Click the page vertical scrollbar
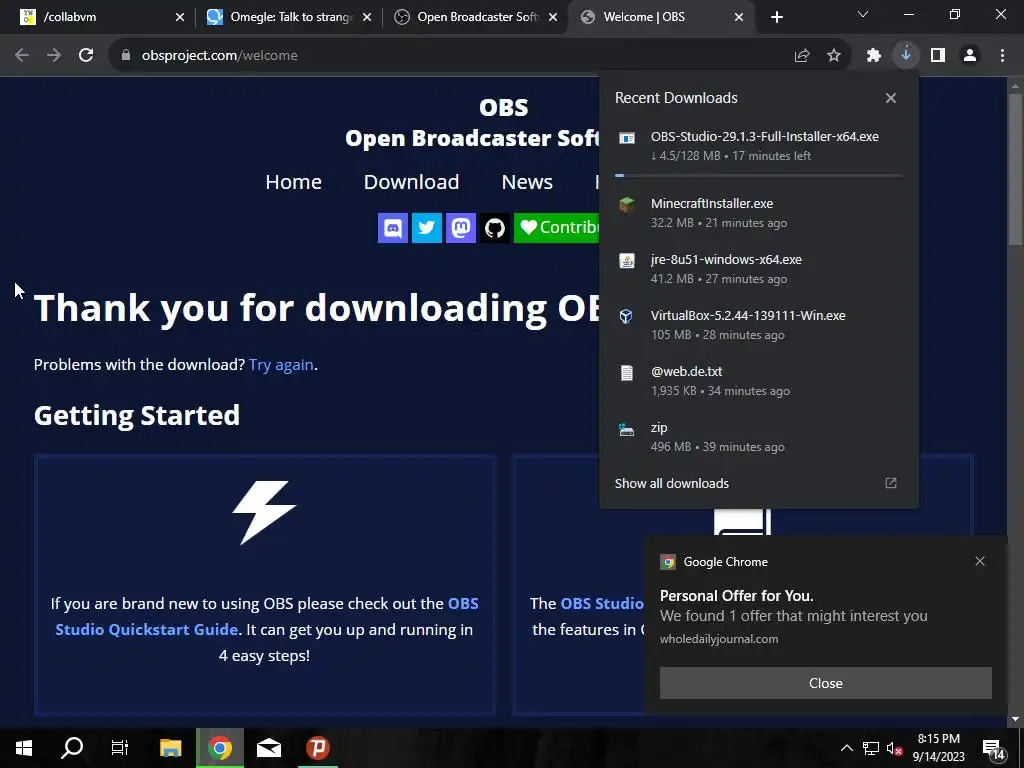Image resolution: width=1024 pixels, height=768 pixels. (x=1016, y=170)
